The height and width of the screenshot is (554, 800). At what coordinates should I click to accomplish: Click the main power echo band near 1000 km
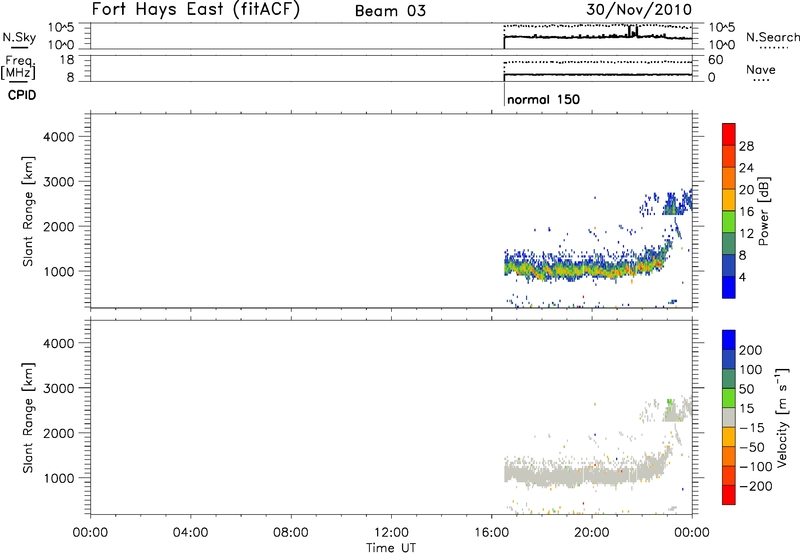tap(587, 269)
